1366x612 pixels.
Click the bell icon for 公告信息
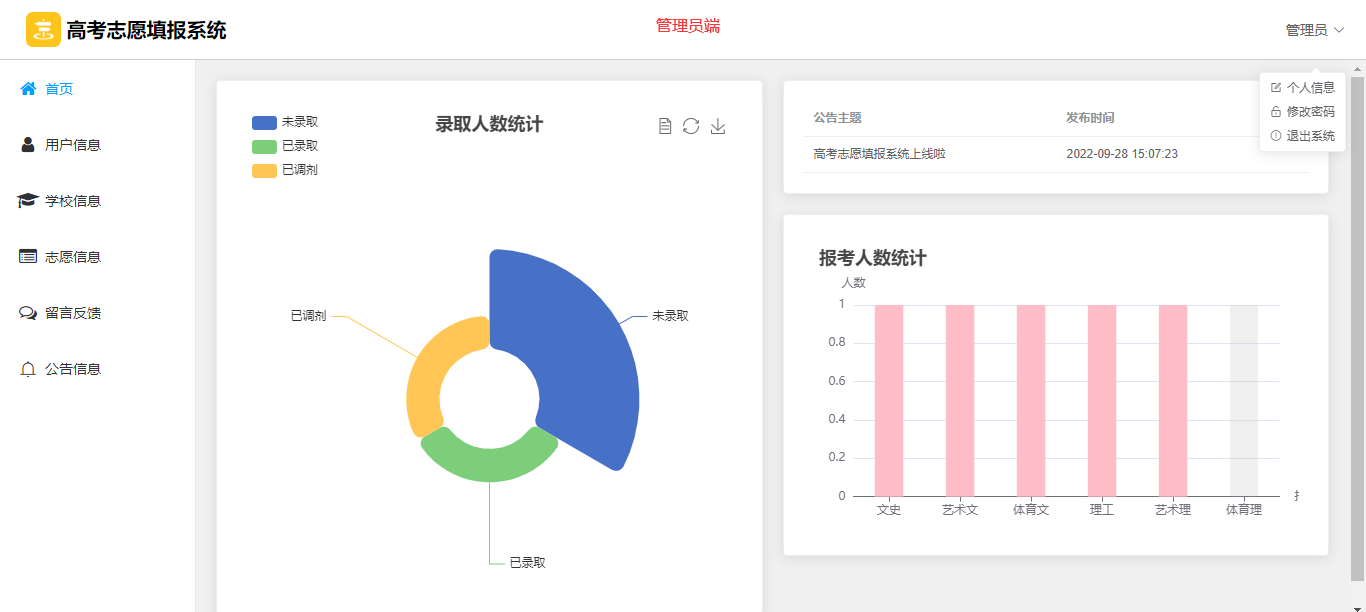tap(28, 369)
